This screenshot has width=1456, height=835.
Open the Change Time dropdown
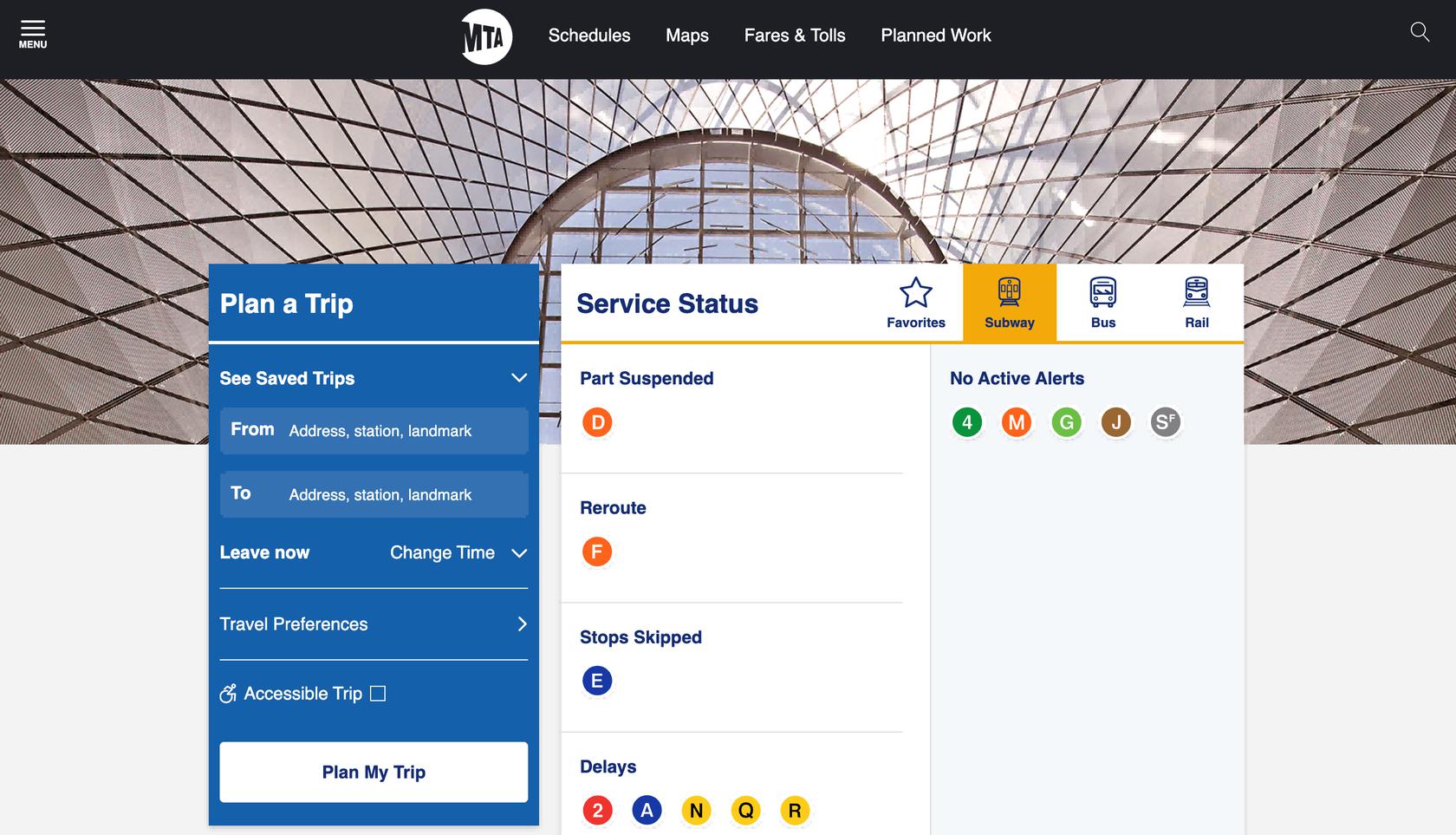click(x=458, y=553)
